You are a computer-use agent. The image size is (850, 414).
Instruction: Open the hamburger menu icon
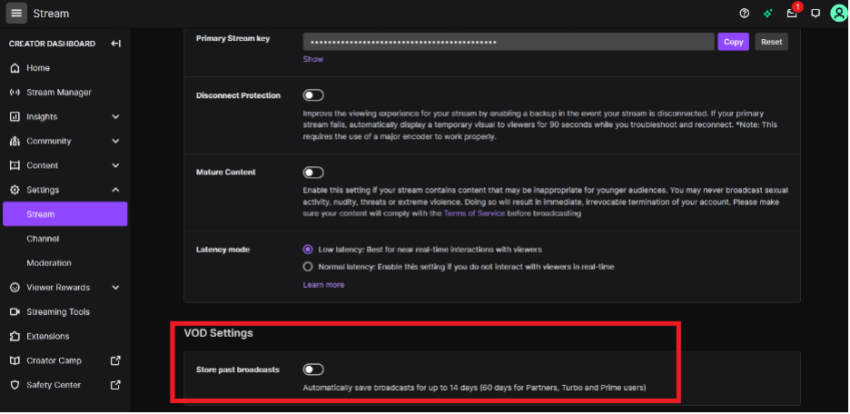pyautogui.click(x=17, y=13)
